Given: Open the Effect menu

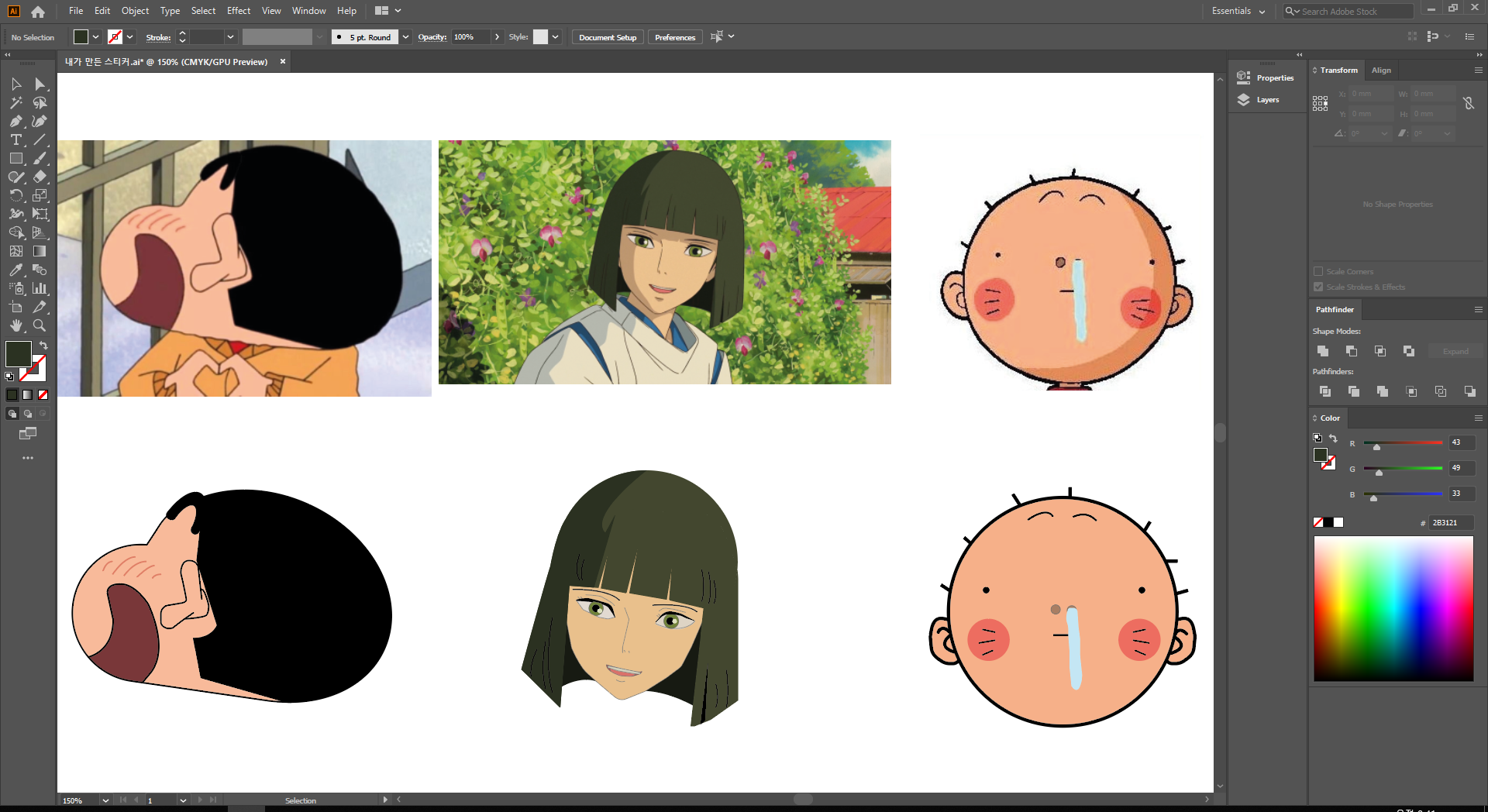Looking at the screenshot, I should (x=239, y=11).
